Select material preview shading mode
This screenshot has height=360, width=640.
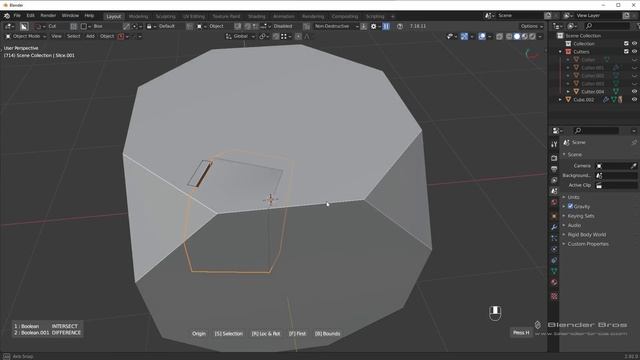[525, 36]
